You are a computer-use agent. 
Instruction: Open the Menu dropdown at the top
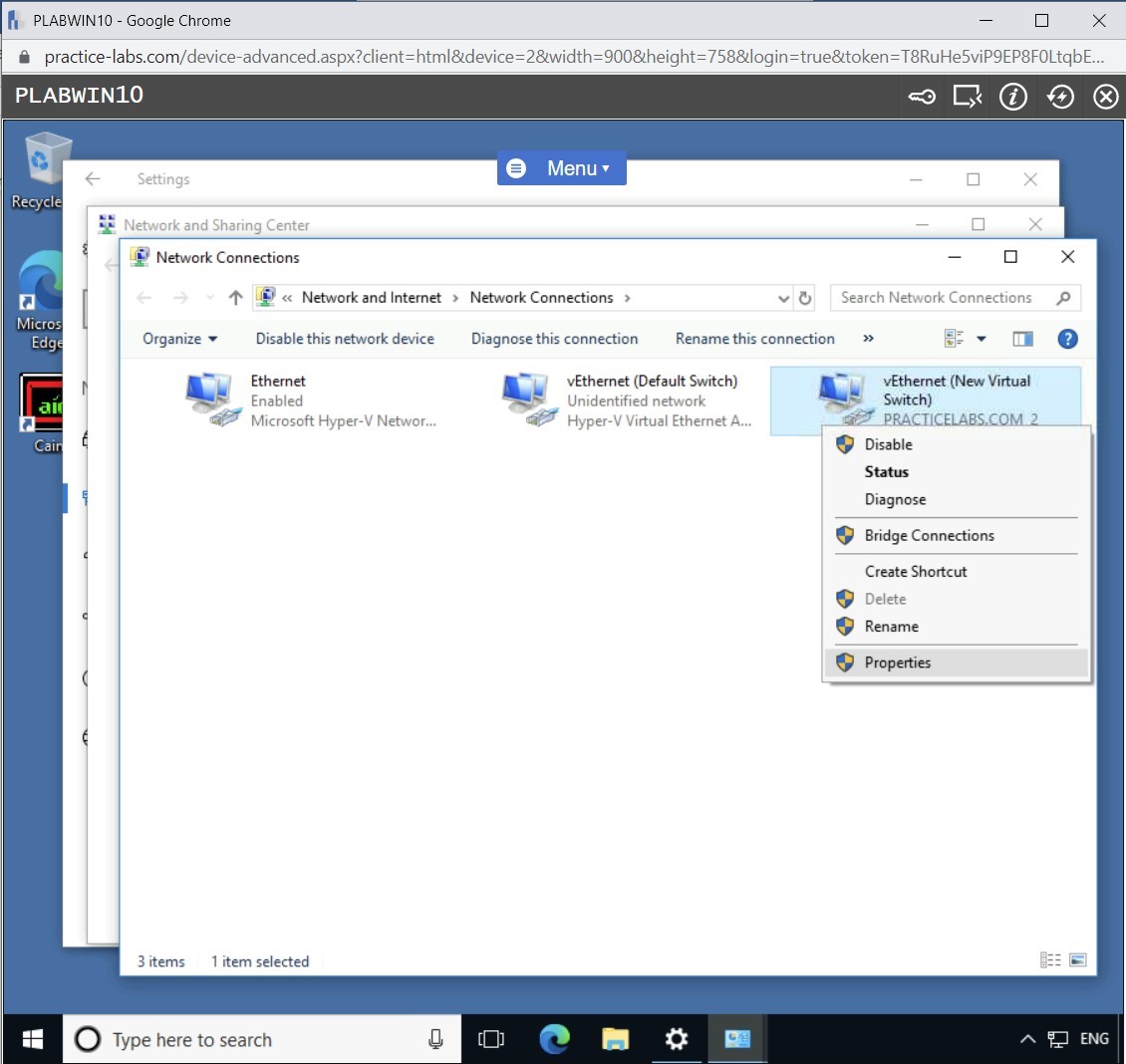(x=561, y=168)
